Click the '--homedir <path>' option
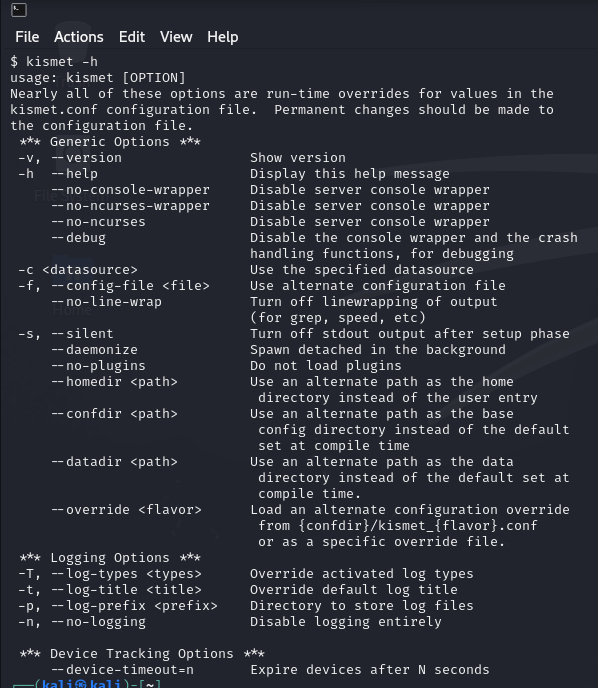Screen dimensions: 598x688 (115, 382)
